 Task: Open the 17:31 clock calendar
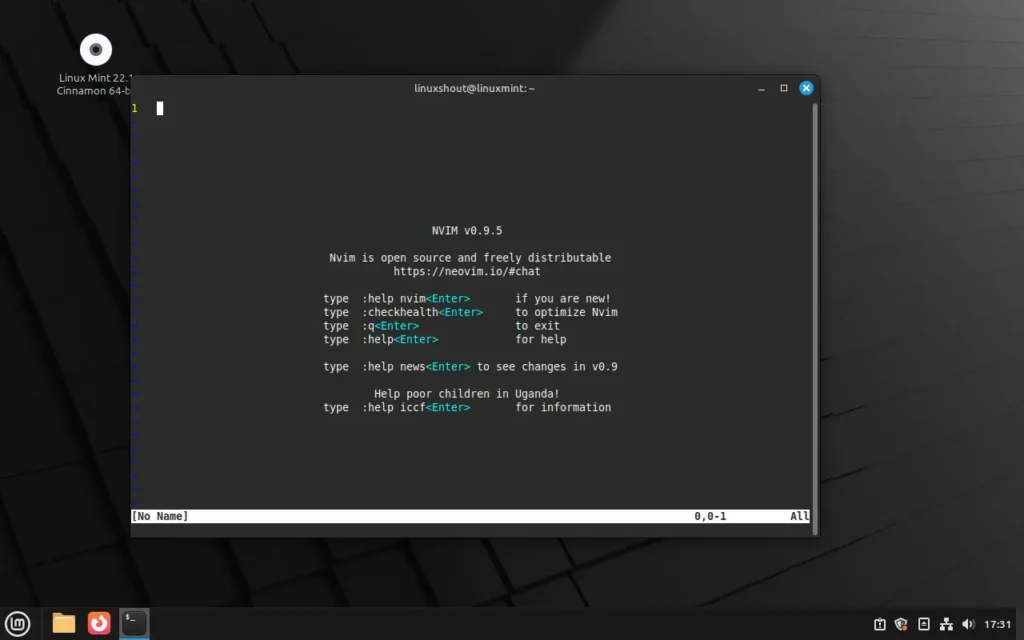pos(997,624)
